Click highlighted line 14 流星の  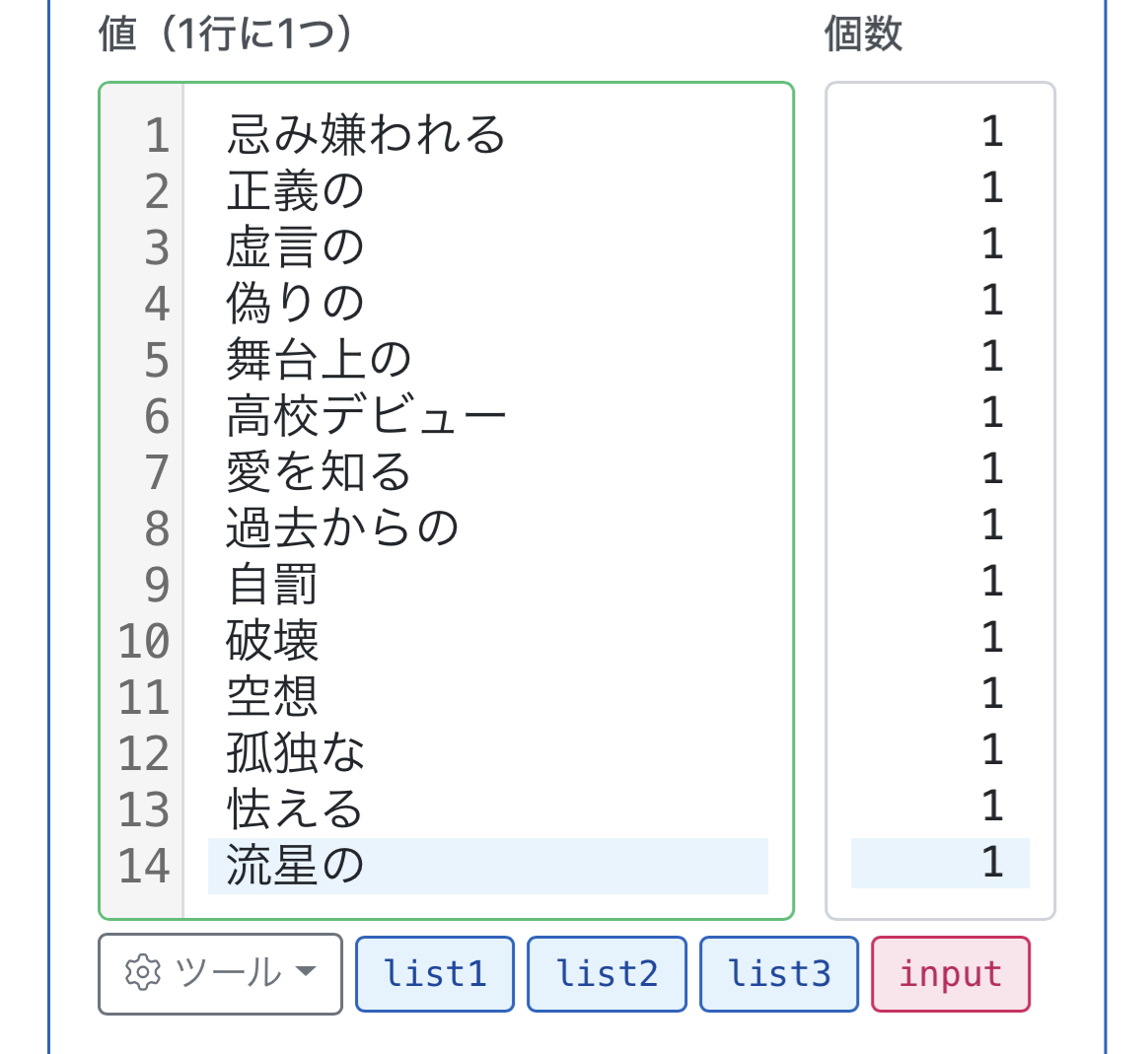click(x=295, y=866)
